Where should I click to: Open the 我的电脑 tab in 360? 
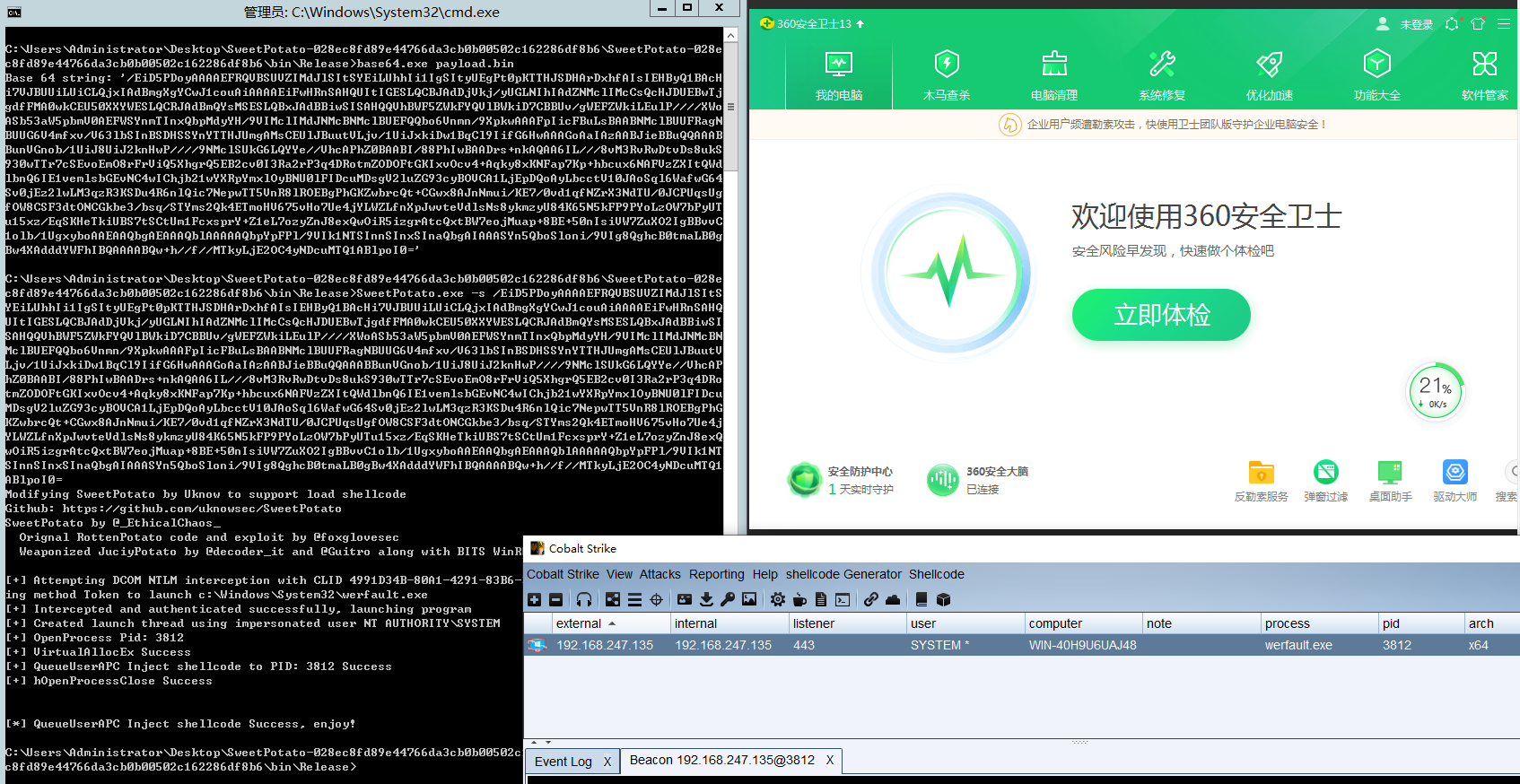(x=839, y=75)
